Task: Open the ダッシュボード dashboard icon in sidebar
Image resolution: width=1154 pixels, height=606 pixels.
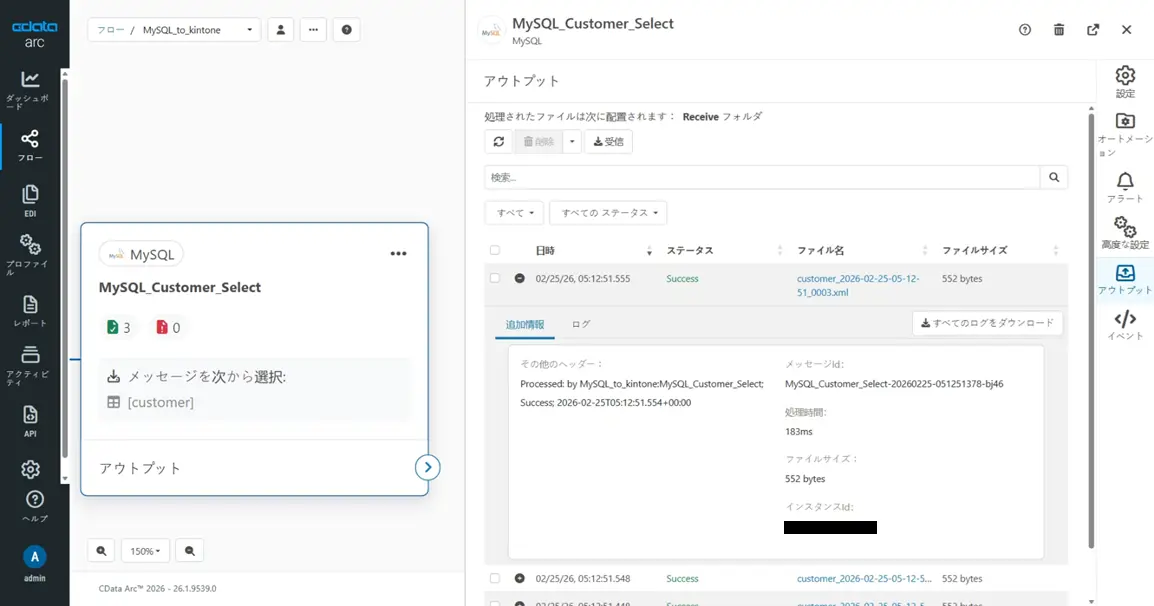Action: pos(30,86)
